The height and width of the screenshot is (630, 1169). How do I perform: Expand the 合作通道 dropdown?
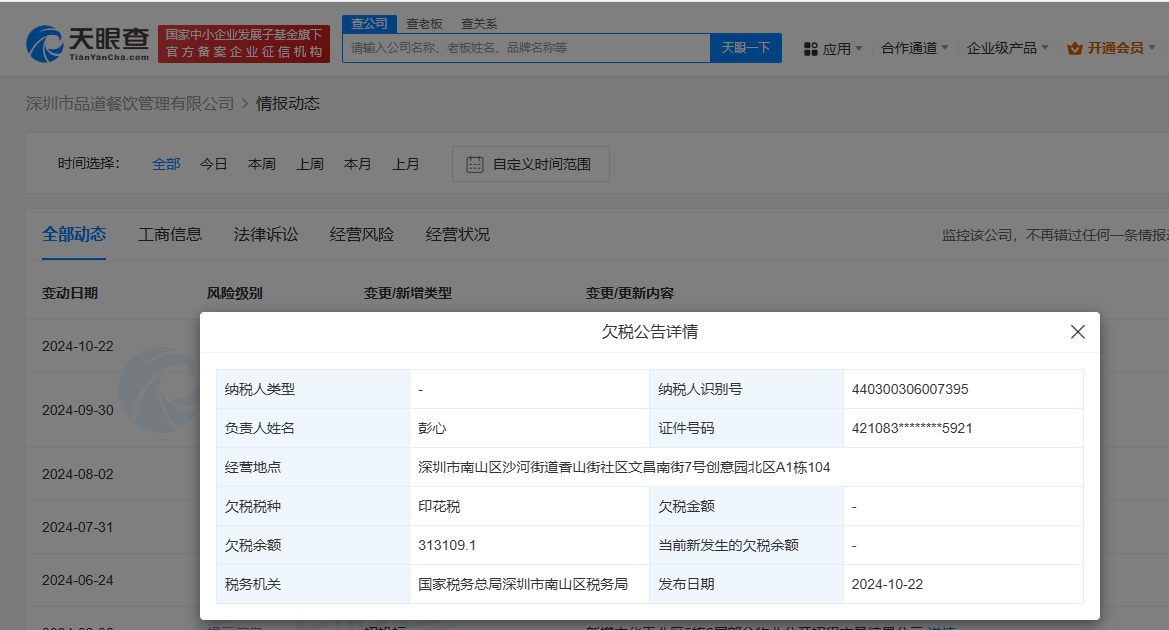(x=914, y=48)
